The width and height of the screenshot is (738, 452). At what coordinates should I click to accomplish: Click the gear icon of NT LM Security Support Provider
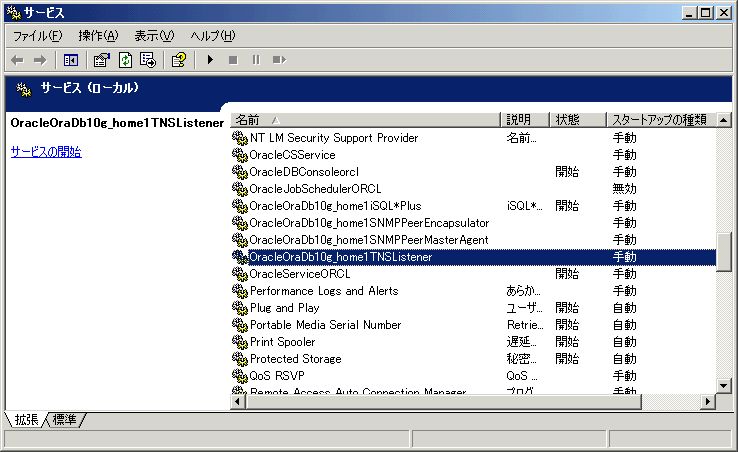click(x=240, y=138)
